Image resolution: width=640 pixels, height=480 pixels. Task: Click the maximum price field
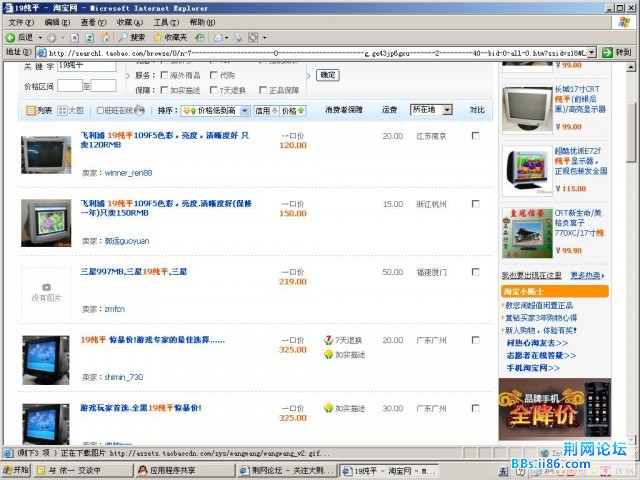pos(103,86)
